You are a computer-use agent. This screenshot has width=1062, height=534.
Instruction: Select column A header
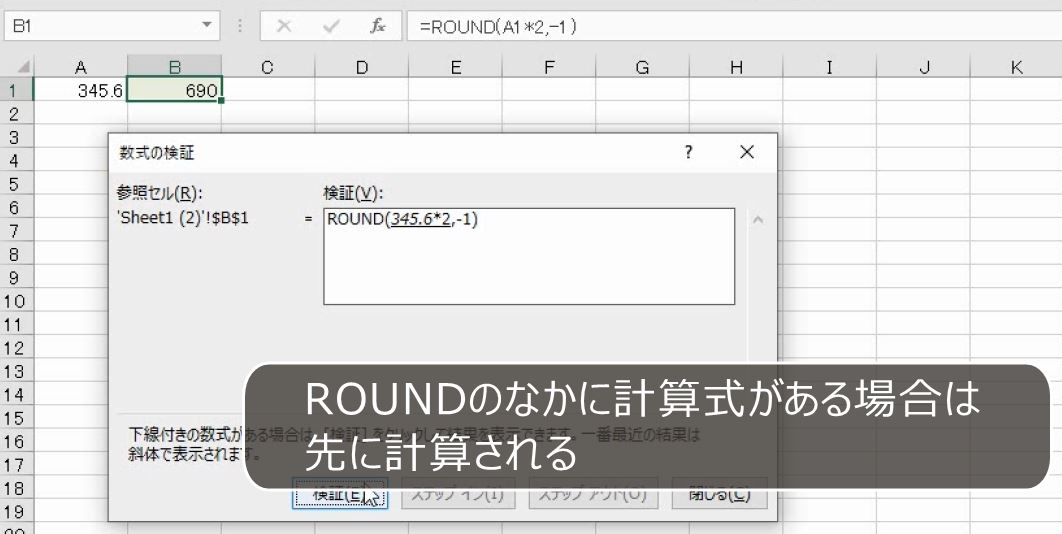pyautogui.click(x=81, y=67)
